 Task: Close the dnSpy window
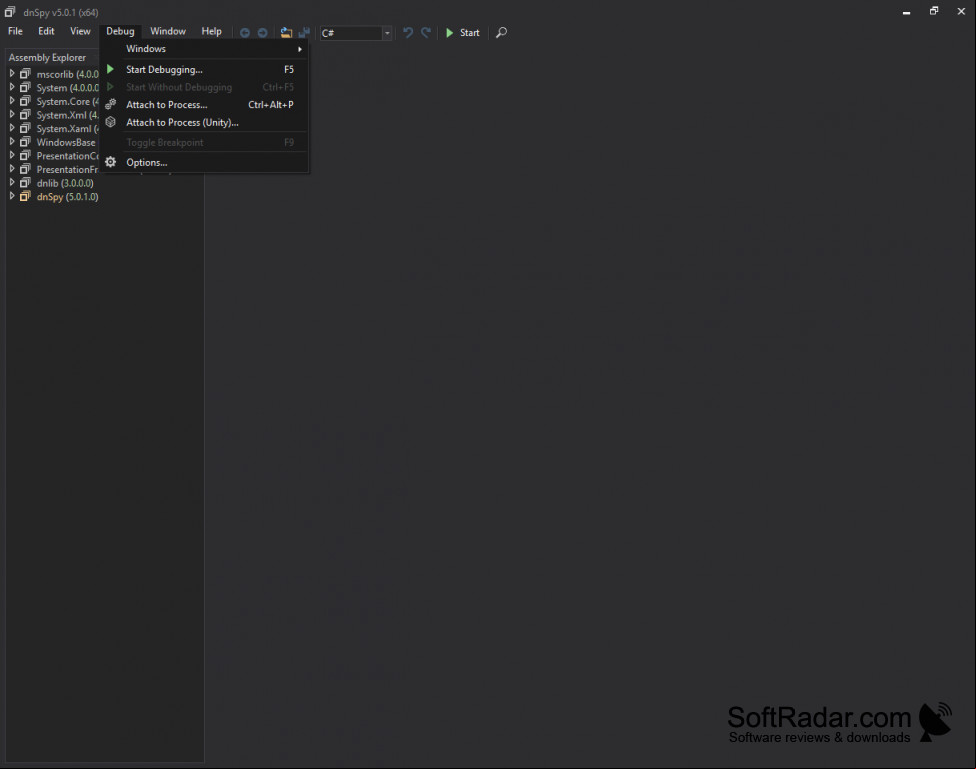coord(961,11)
